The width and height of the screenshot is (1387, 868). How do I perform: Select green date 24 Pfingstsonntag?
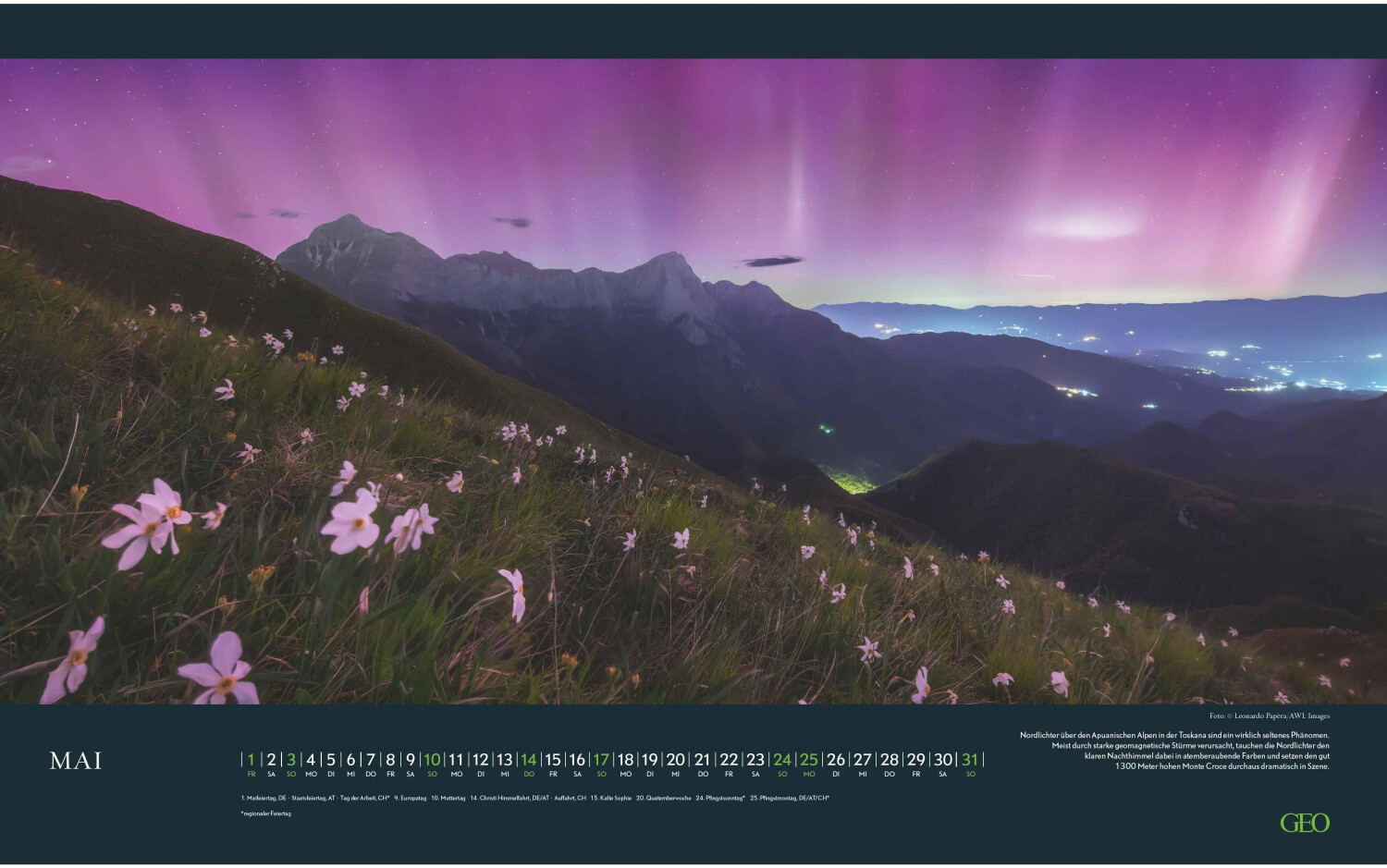click(782, 761)
